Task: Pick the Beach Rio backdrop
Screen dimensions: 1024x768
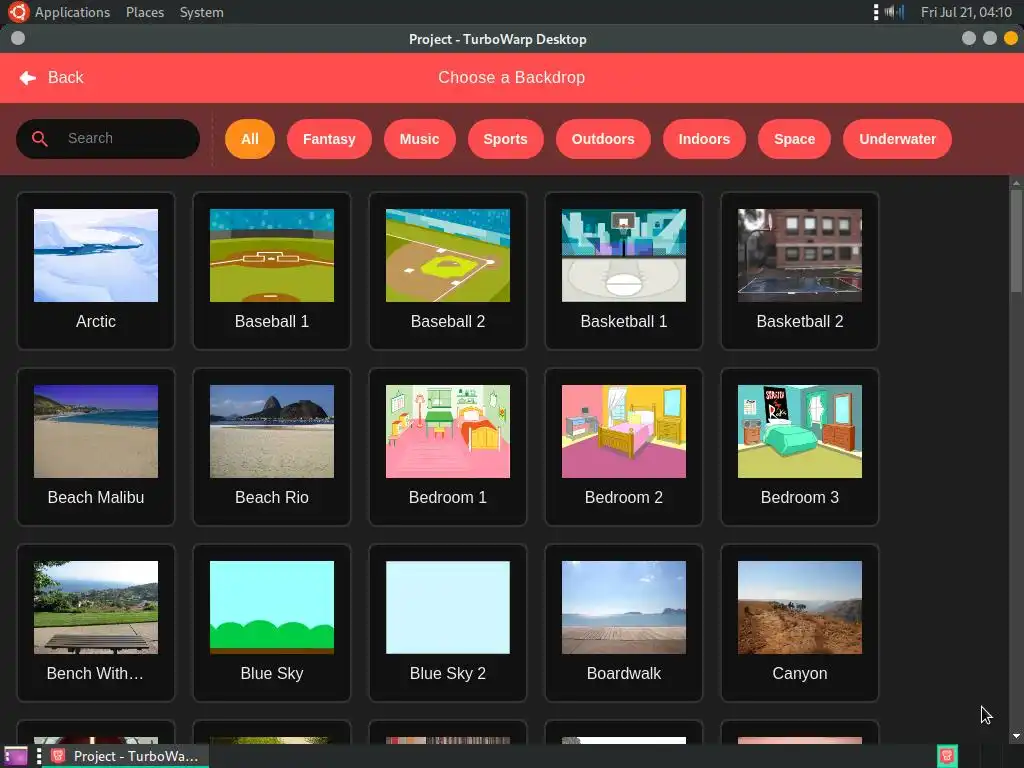Action: tap(272, 447)
